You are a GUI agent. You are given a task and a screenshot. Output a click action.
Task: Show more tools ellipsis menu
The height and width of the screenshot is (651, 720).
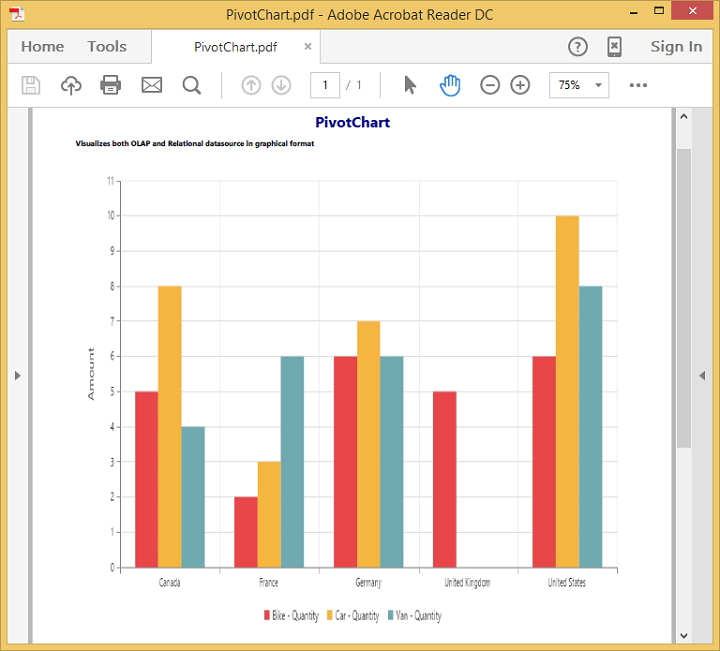[638, 86]
